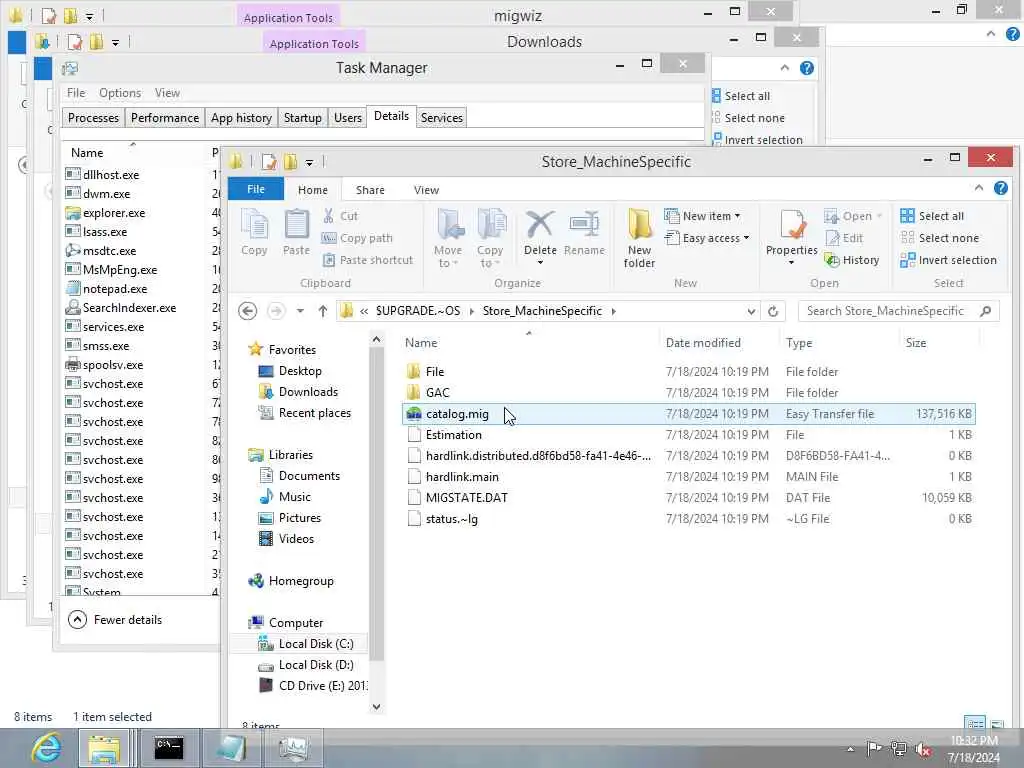This screenshot has width=1024, height=768.
Task: Switch to the Processes tab in Task Manager
Action: click(x=93, y=118)
